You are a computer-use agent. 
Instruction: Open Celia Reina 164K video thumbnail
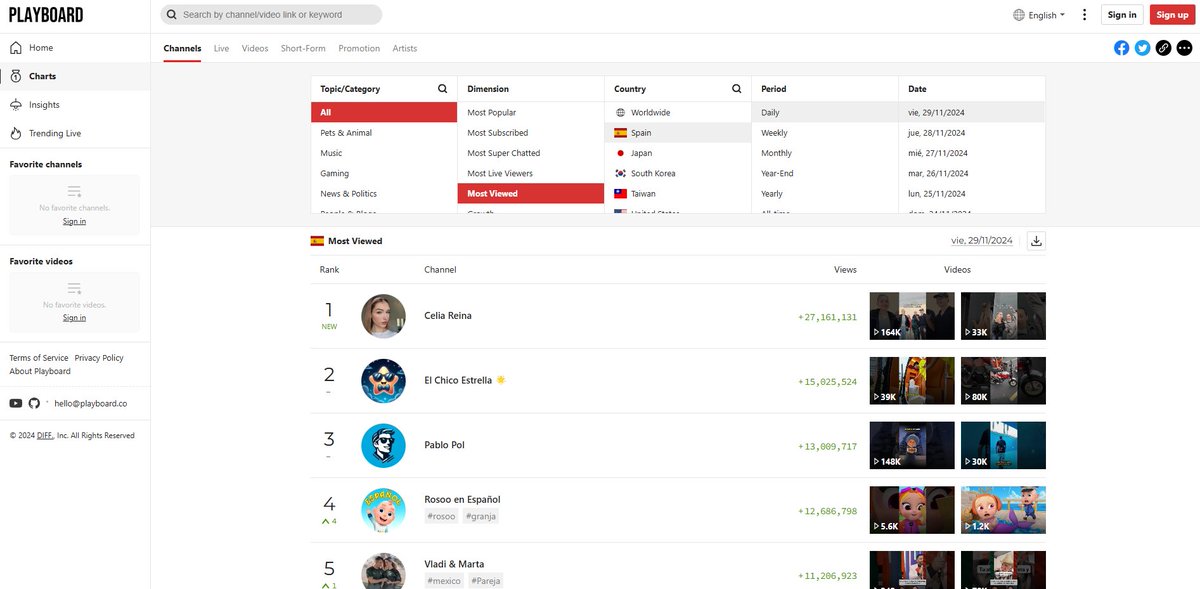click(x=912, y=316)
